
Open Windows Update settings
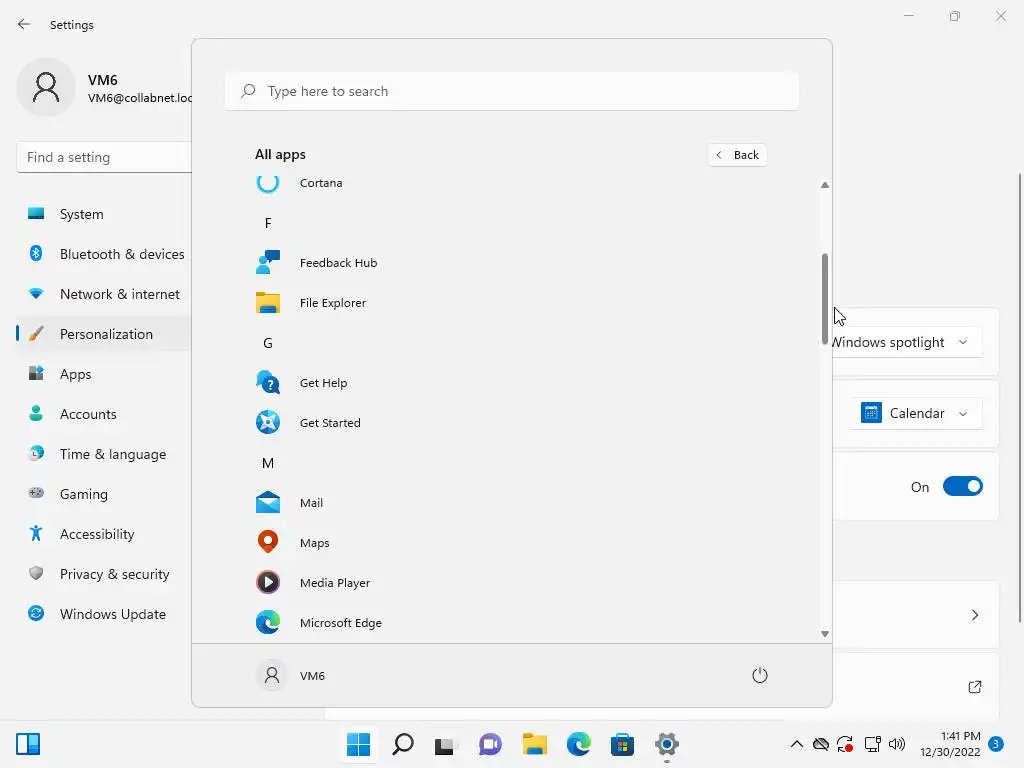[104, 614]
